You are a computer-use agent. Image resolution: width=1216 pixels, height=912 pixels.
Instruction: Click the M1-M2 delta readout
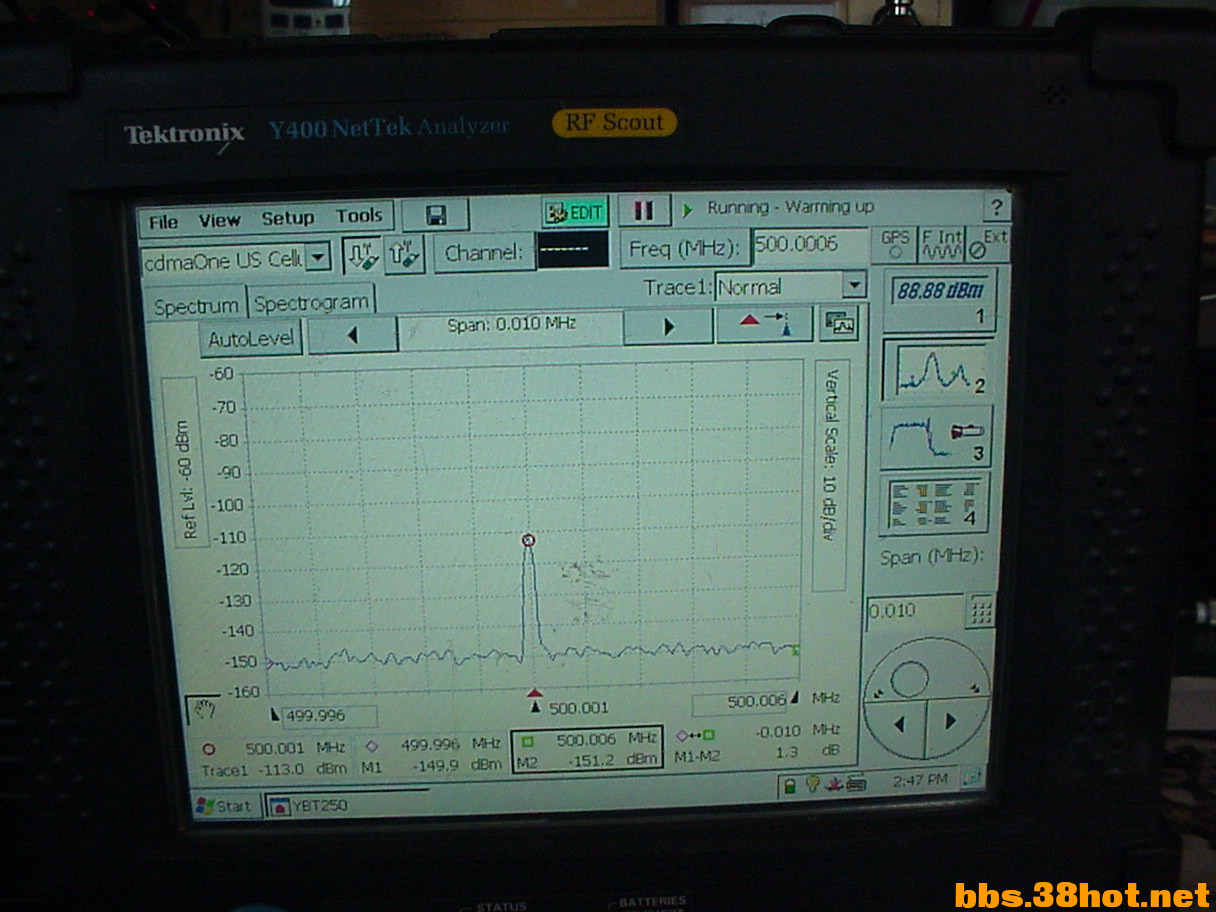tap(756, 742)
